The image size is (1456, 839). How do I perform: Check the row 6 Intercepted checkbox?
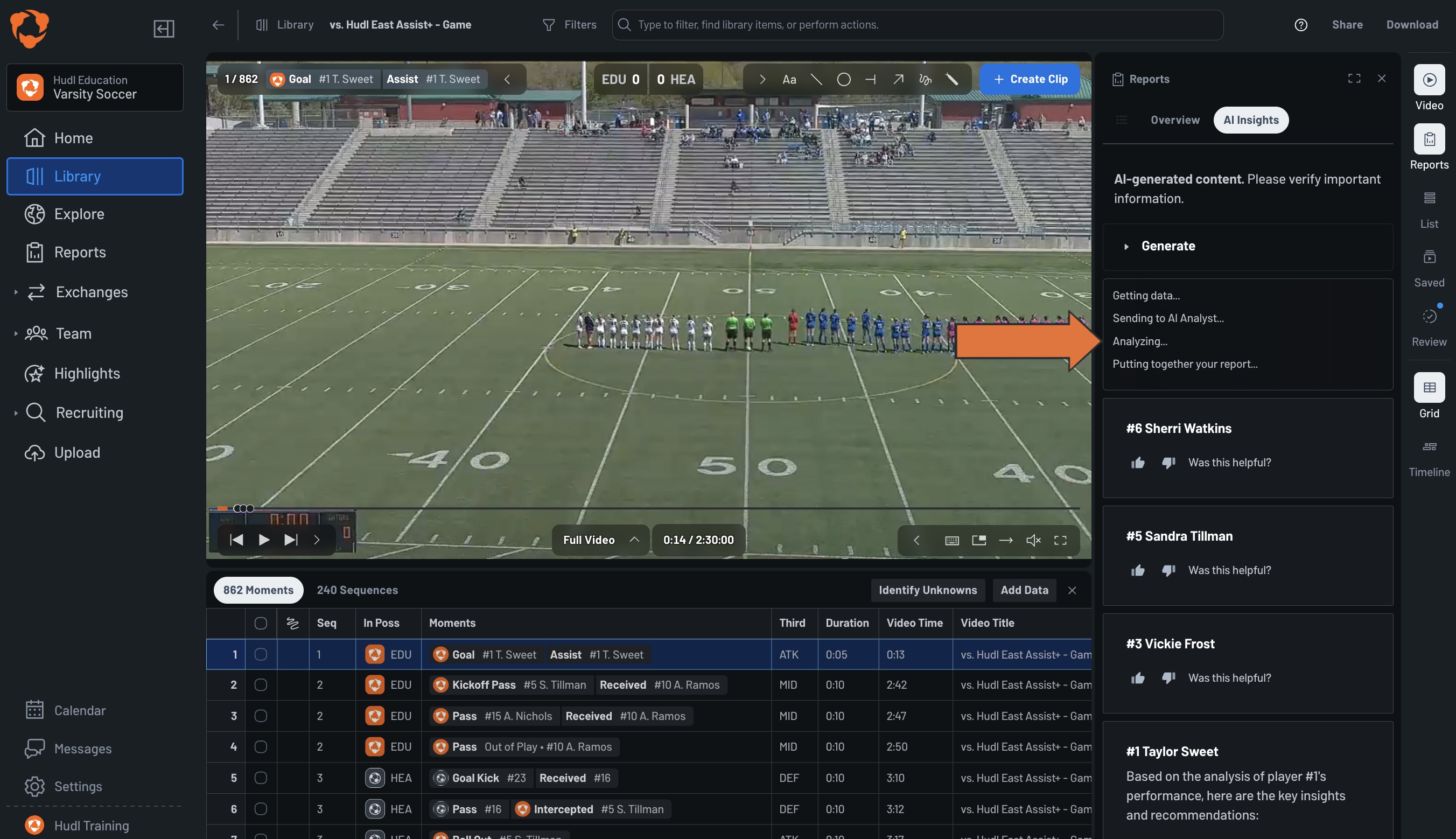point(261,809)
